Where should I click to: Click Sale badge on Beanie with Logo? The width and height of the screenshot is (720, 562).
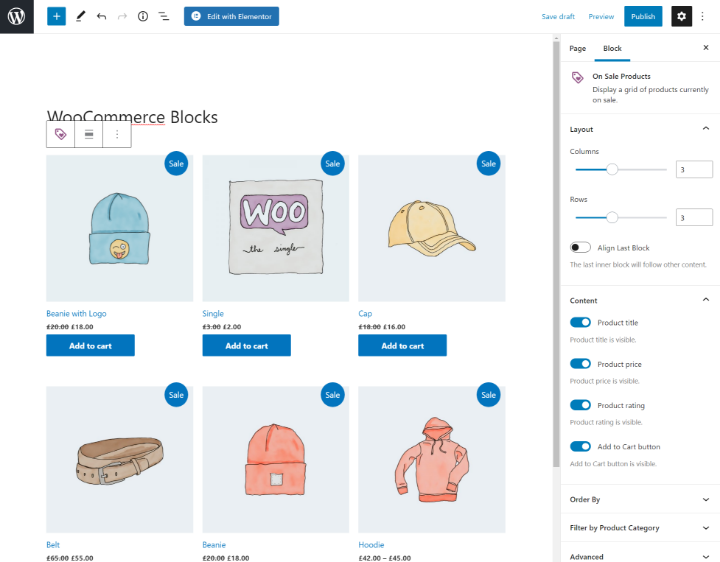pyautogui.click(x=176, y=163)
